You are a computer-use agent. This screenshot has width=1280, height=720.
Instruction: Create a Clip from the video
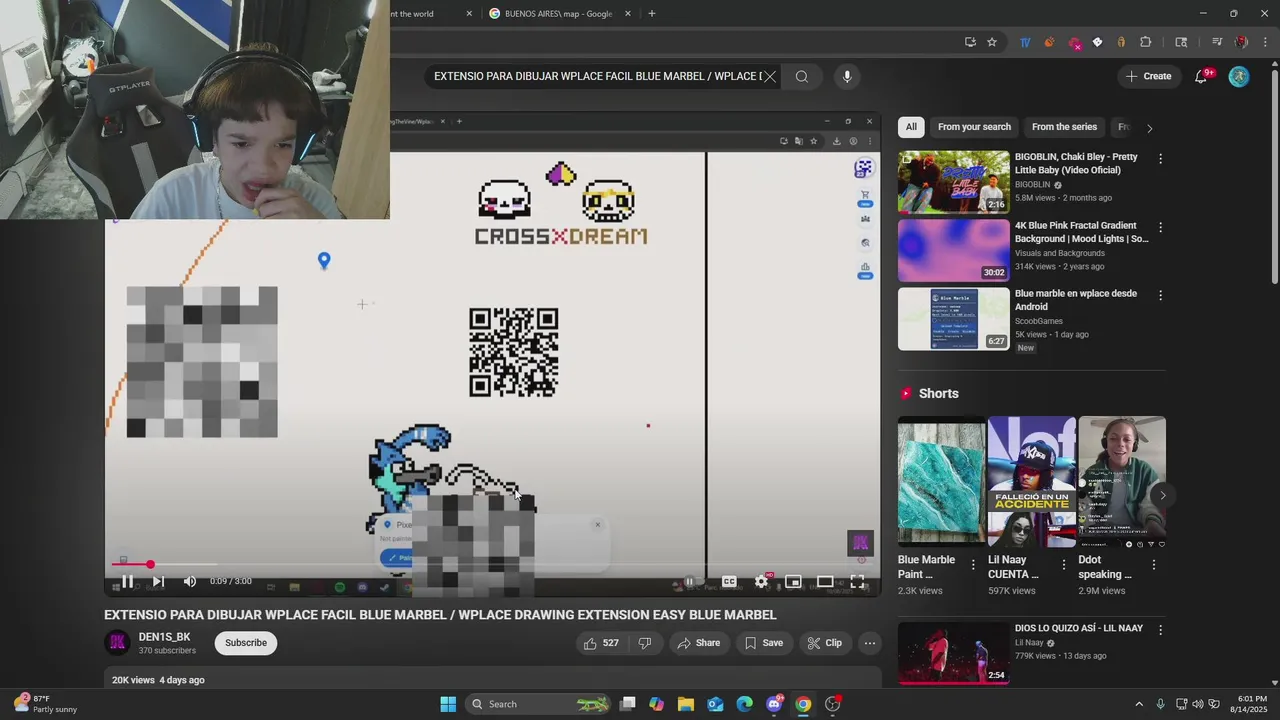825,643
